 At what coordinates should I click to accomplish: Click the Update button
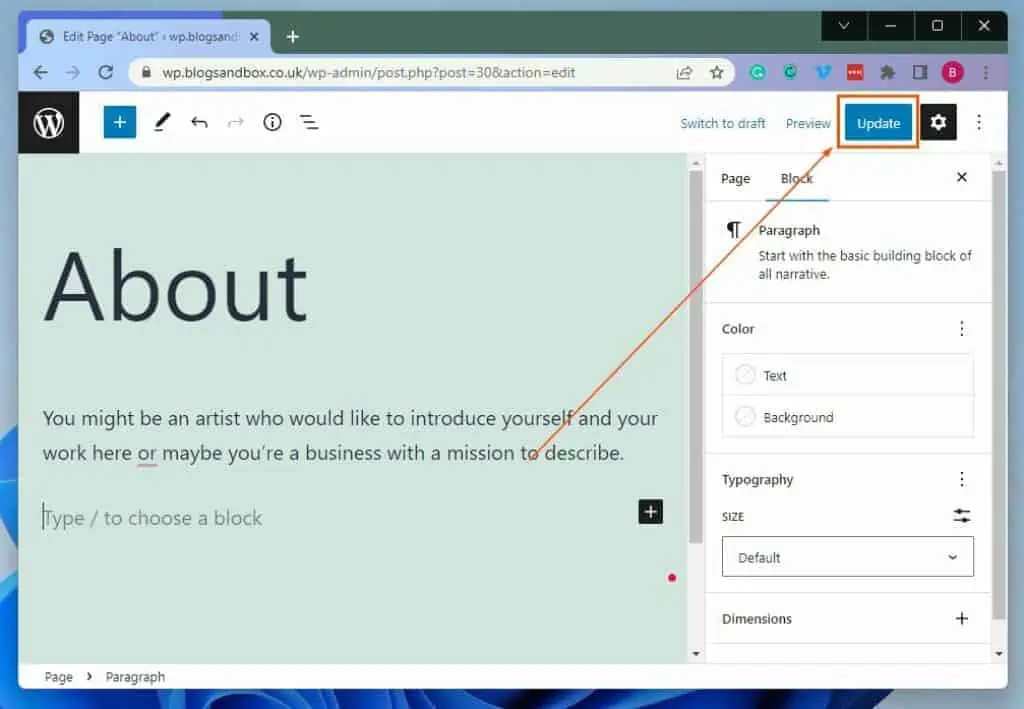click(x=877, y=122)
